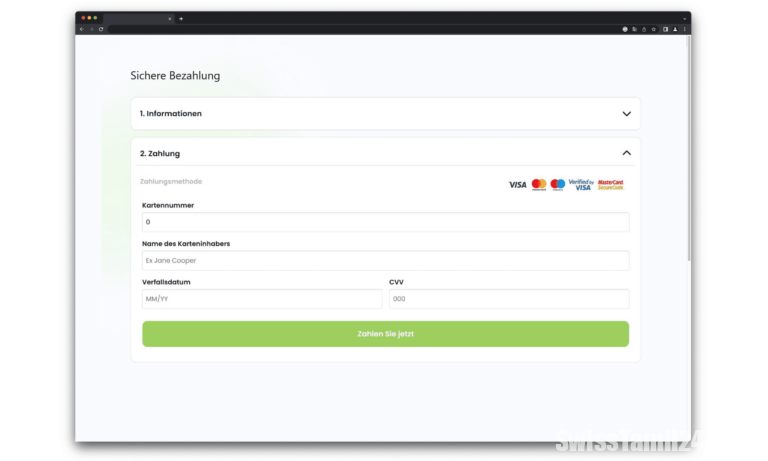The width and height of the screenshot is (768, 461).
Task: Click the Maestro card logo
Action: click(x=558, y=185)
